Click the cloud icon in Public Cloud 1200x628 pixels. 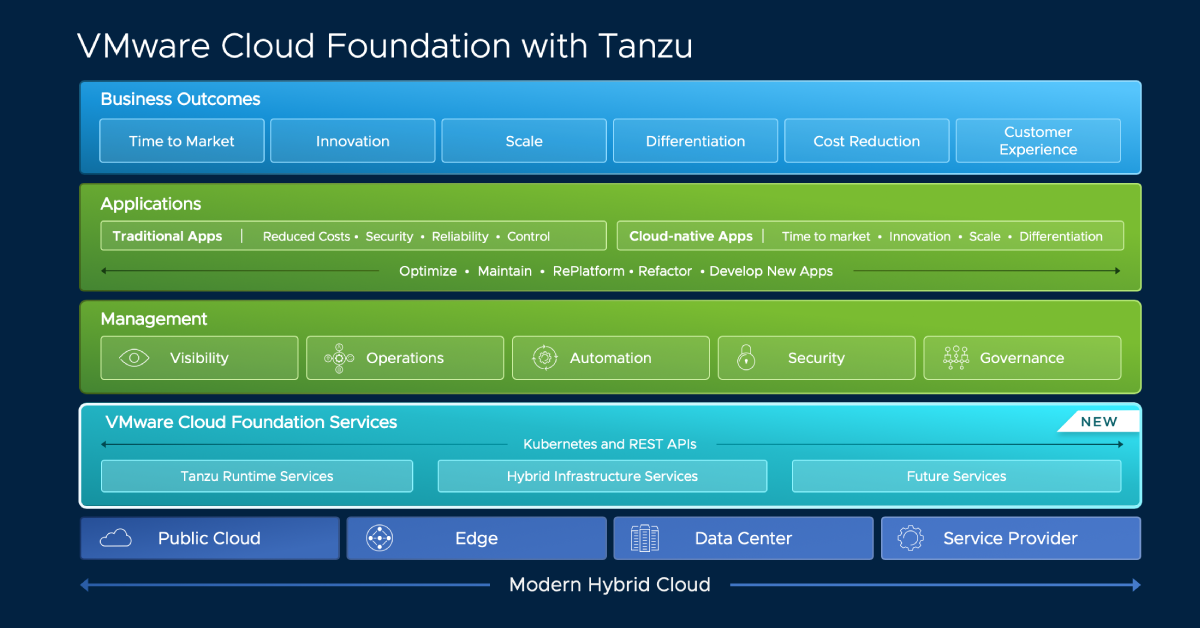coord(116,538)
